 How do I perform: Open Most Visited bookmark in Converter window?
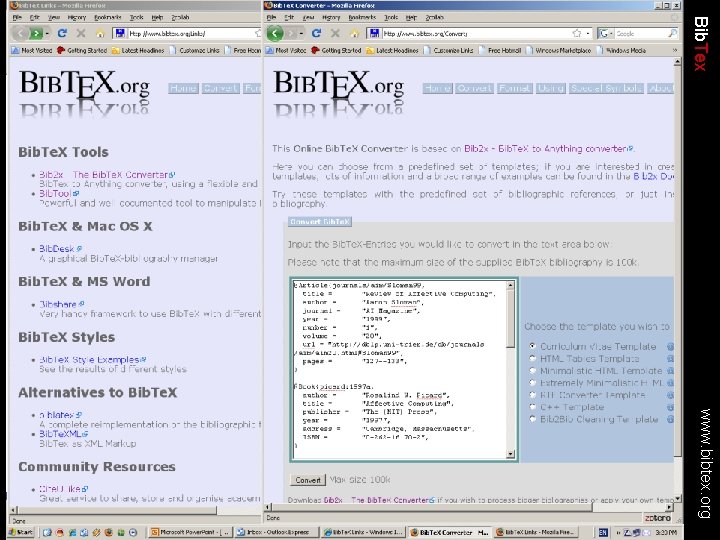click(x=286, y=51)
